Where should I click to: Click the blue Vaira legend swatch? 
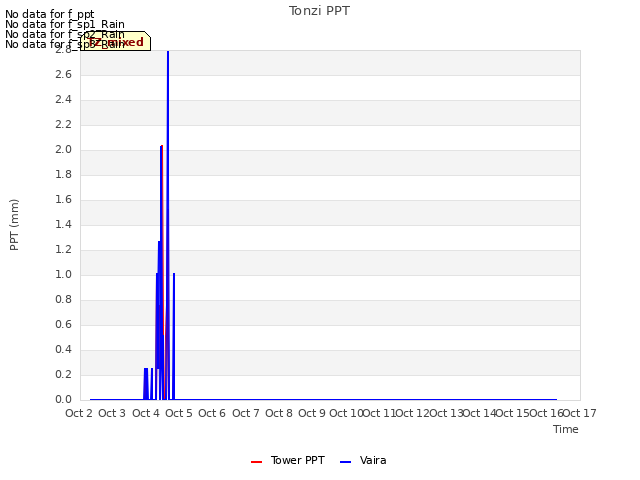point(345,462)
